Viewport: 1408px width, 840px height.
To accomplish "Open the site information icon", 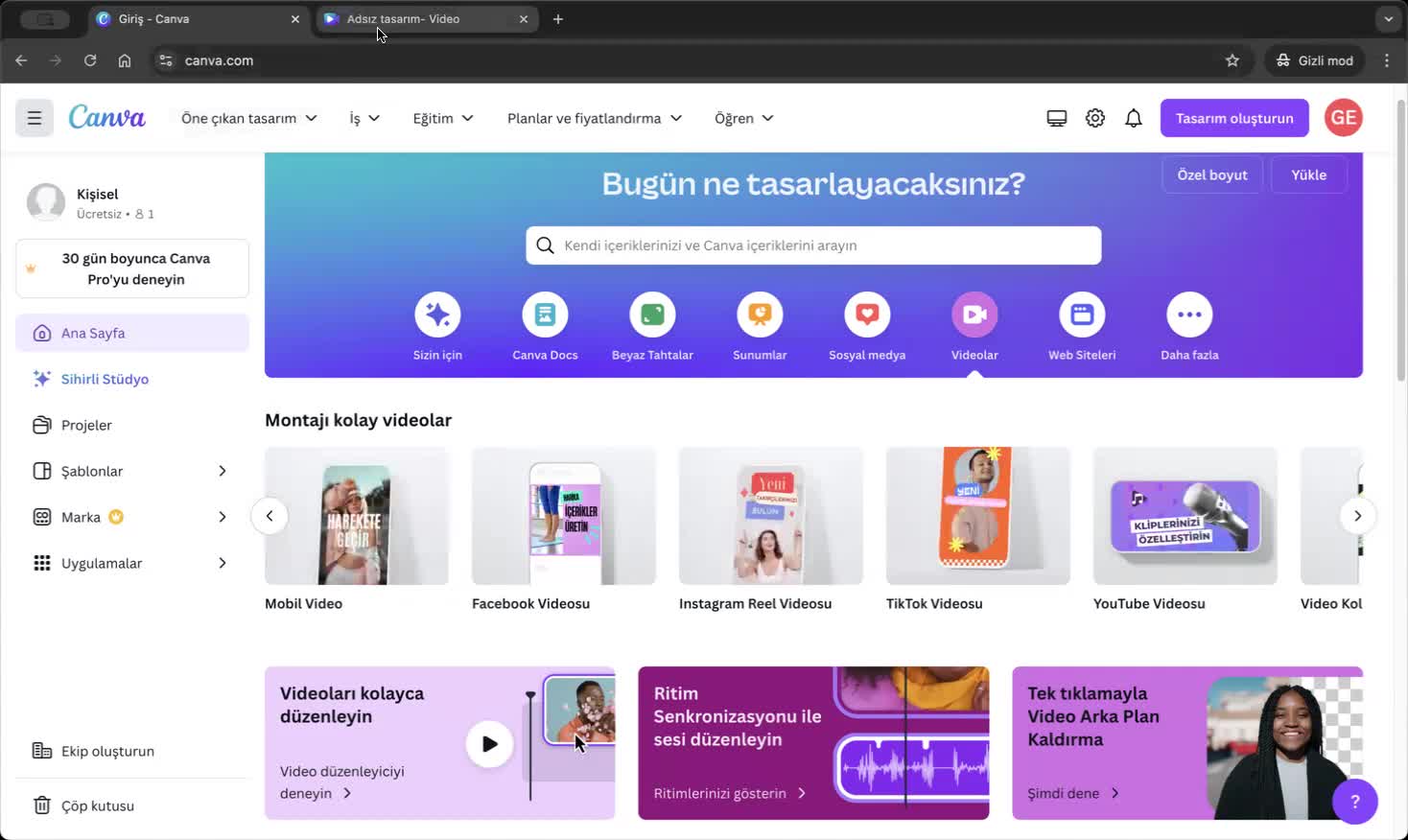I will [166, 60].
